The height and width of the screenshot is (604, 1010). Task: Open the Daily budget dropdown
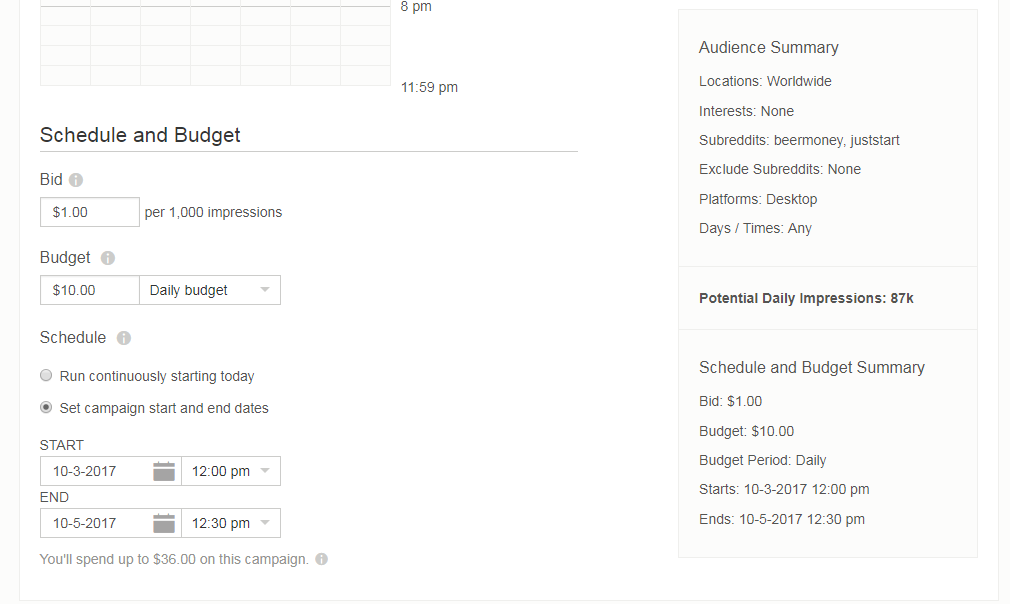point(210,290)
